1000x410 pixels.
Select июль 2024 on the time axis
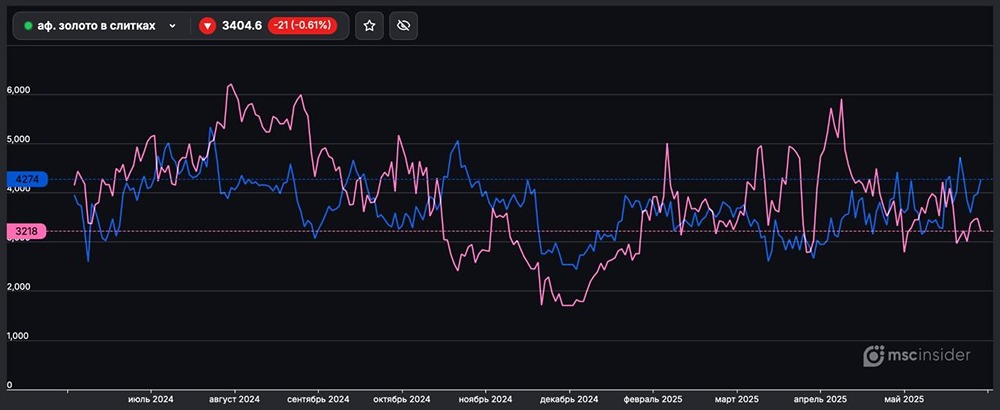coord(150,398)
